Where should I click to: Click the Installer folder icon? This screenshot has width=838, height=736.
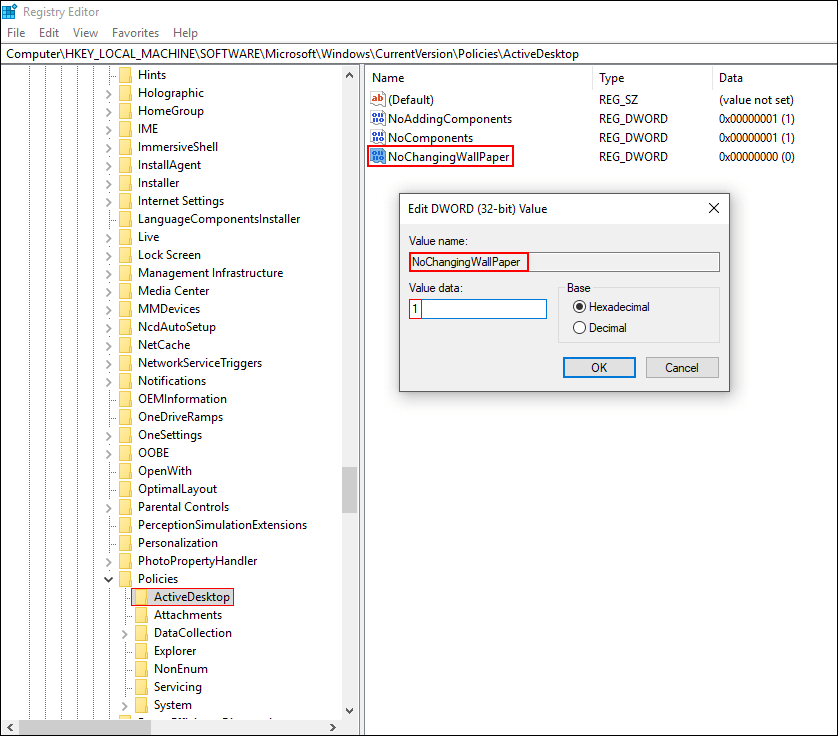(x=125, y=183)
